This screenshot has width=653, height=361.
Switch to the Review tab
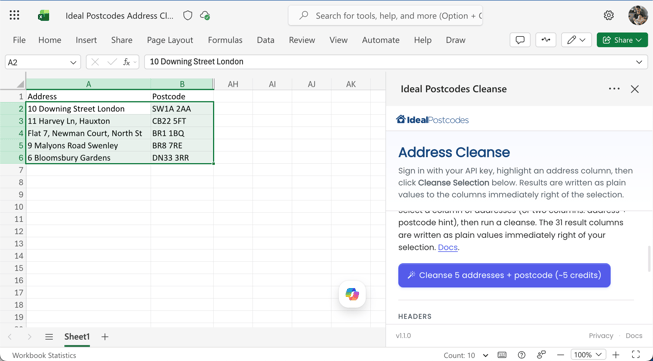click(302, 40)
